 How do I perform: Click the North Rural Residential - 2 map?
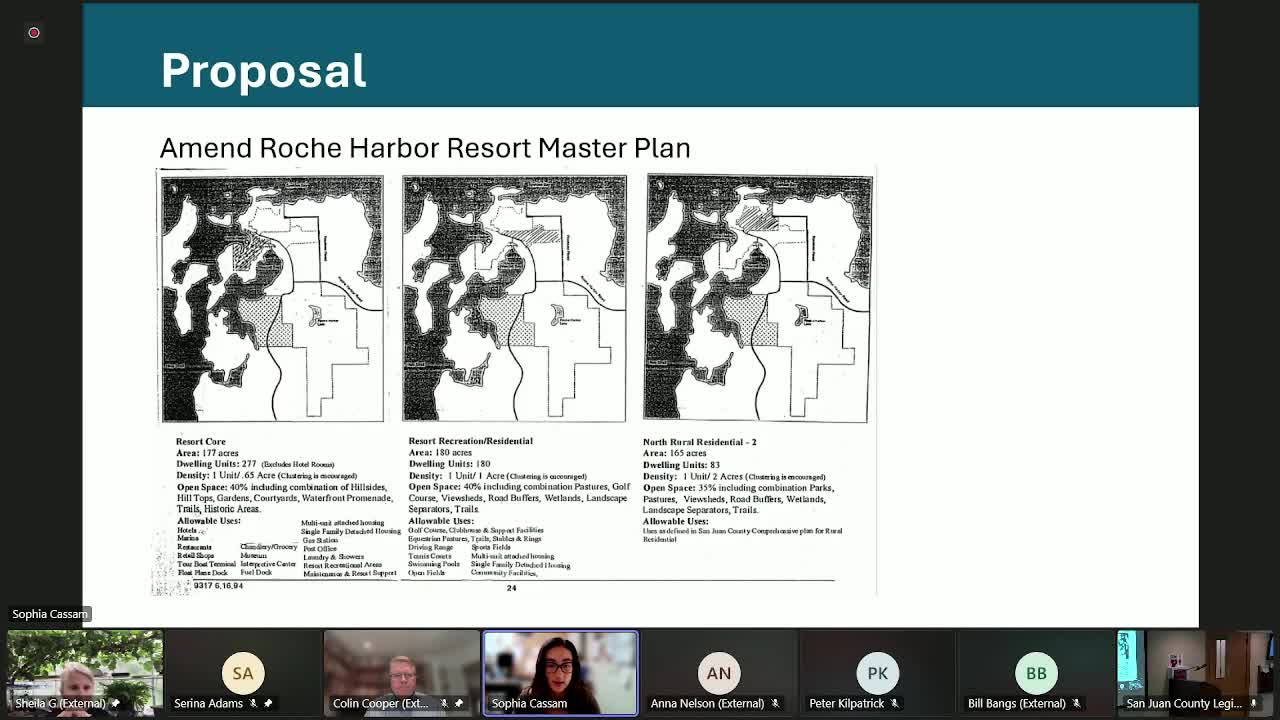(x=758, y=298)
